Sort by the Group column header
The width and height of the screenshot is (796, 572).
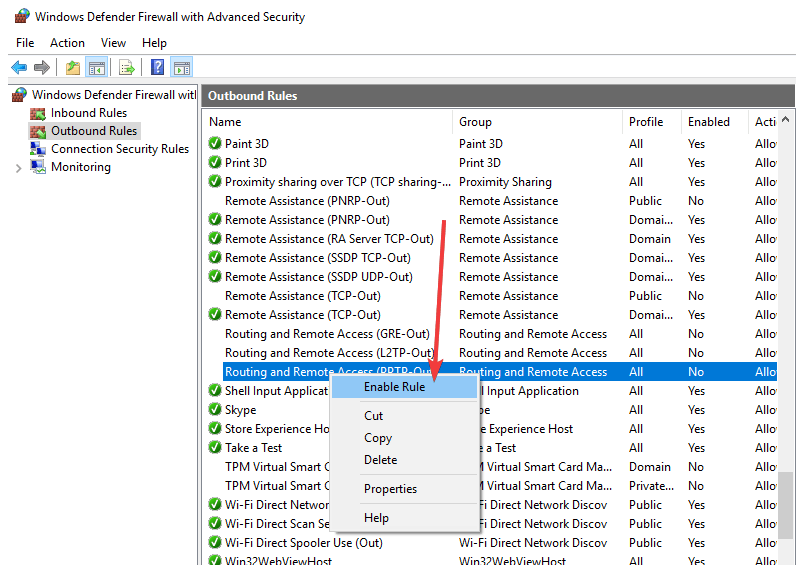click(x=537, y=122)
